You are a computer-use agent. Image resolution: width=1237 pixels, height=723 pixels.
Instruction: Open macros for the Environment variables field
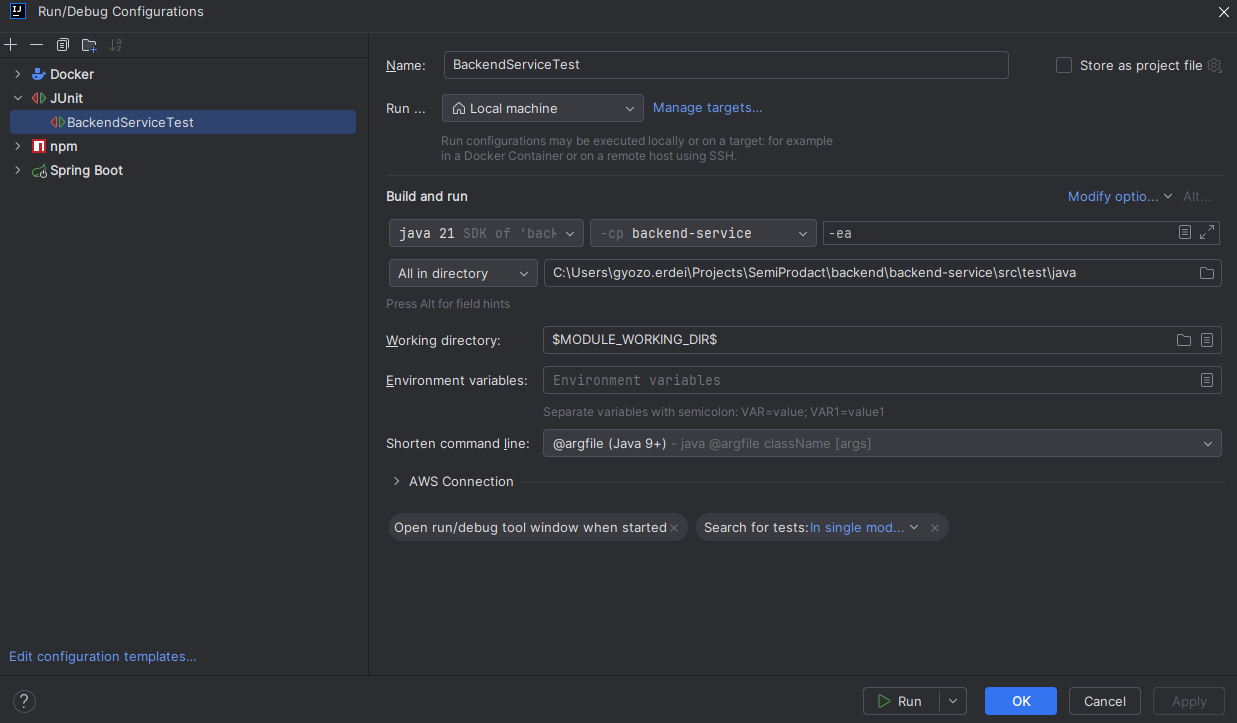1207,380
